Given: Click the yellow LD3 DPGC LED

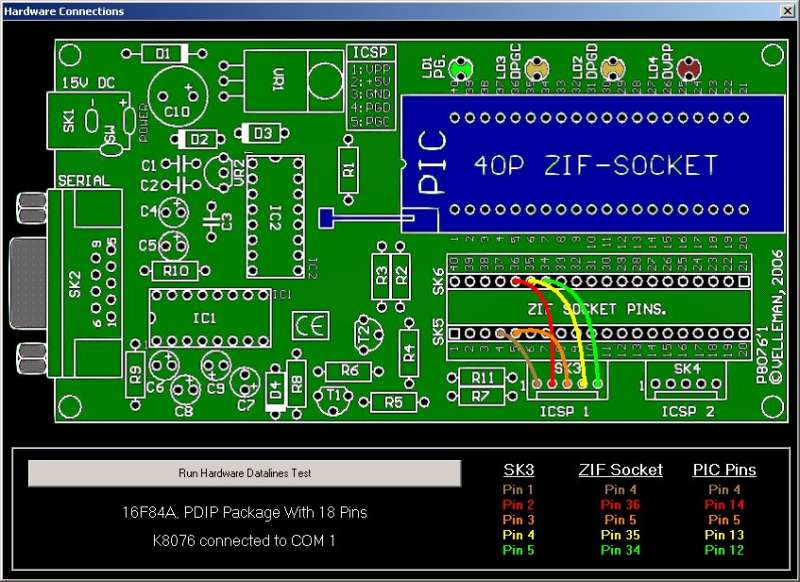Looking at the screenshot, I should click(x=537, y=69).
